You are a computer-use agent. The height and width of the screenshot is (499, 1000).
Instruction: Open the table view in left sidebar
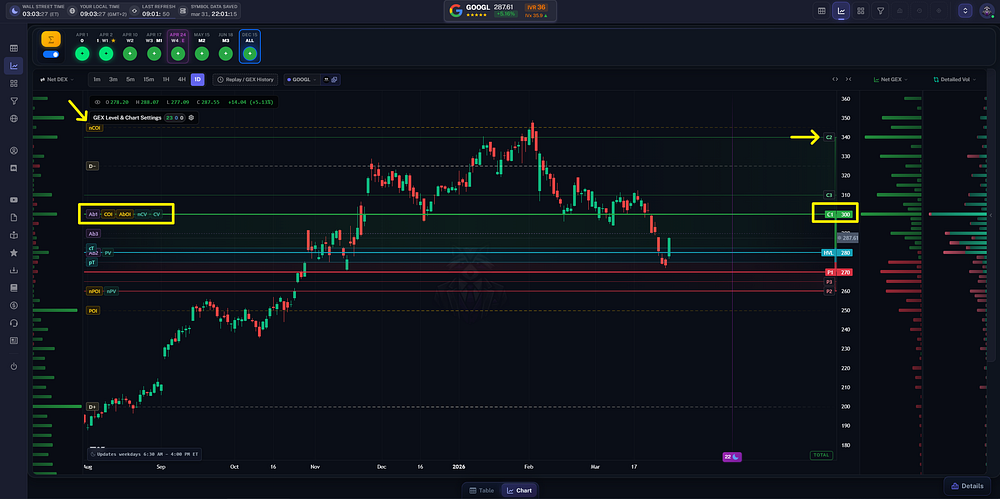(x=13, y=48)
